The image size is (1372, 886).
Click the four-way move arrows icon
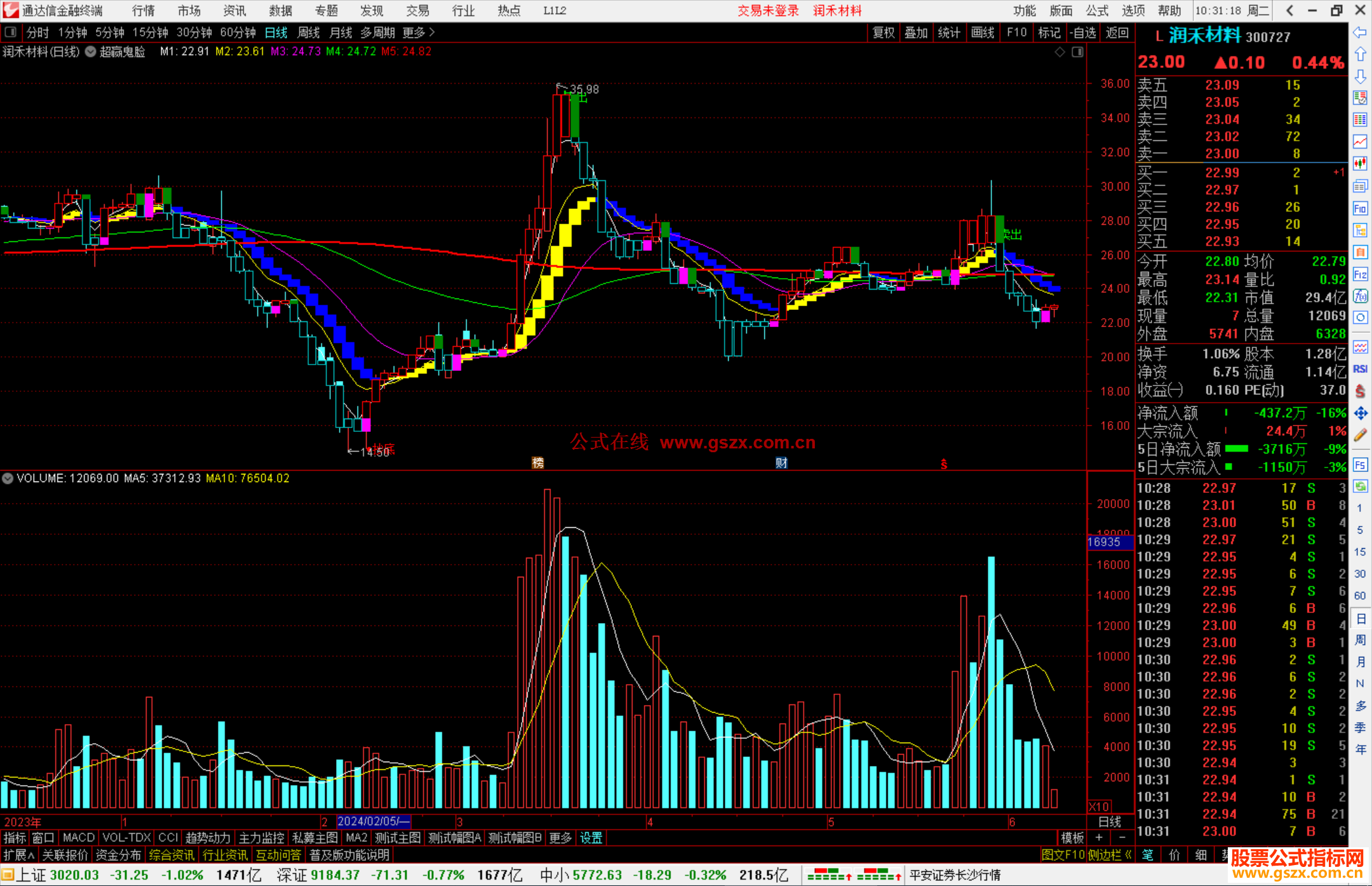click(x=1360, y=413)
